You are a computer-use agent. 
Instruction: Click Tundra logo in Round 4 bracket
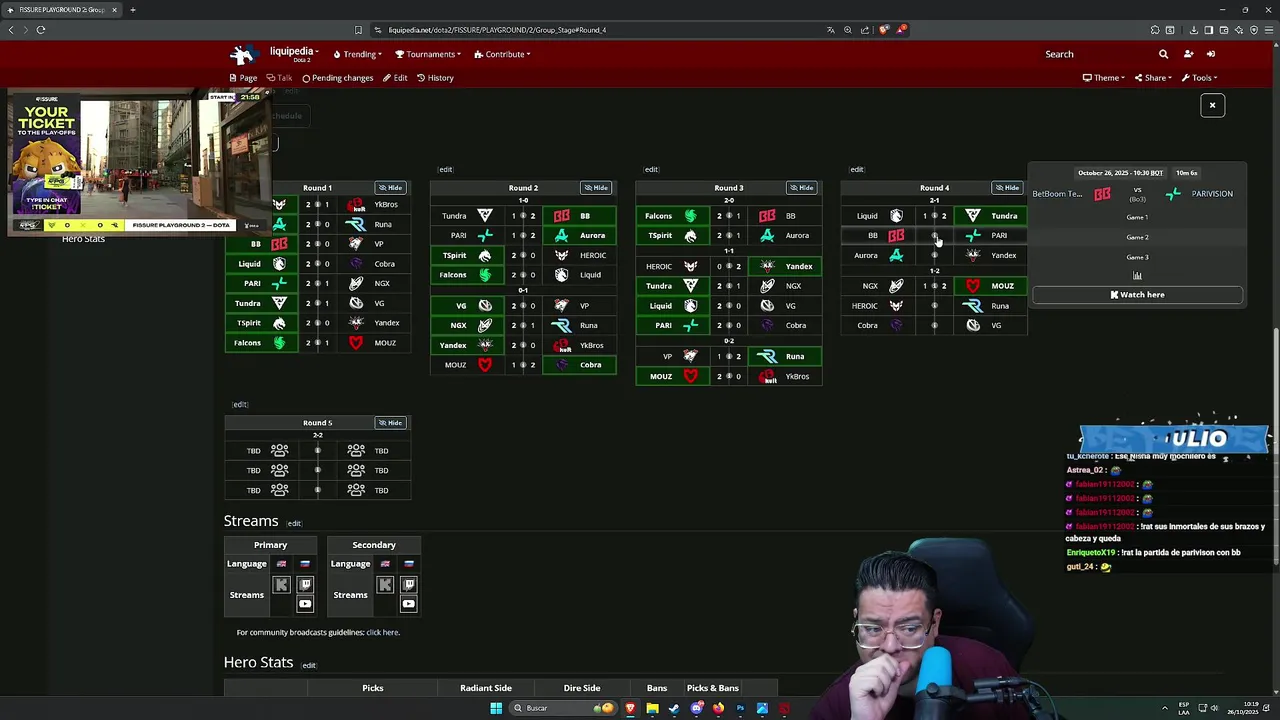pos(972,216)
